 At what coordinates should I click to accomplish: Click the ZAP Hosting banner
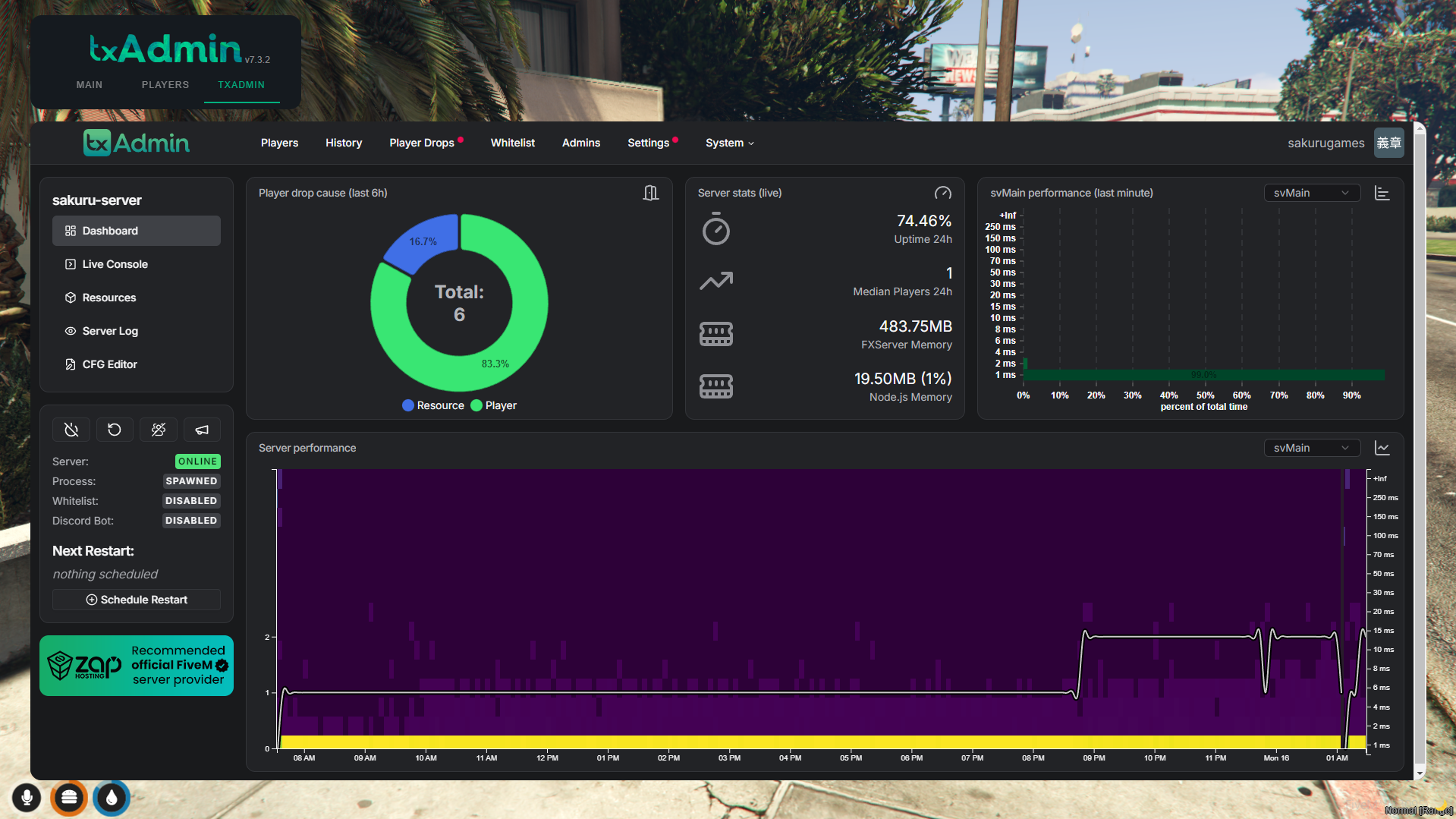137,666
